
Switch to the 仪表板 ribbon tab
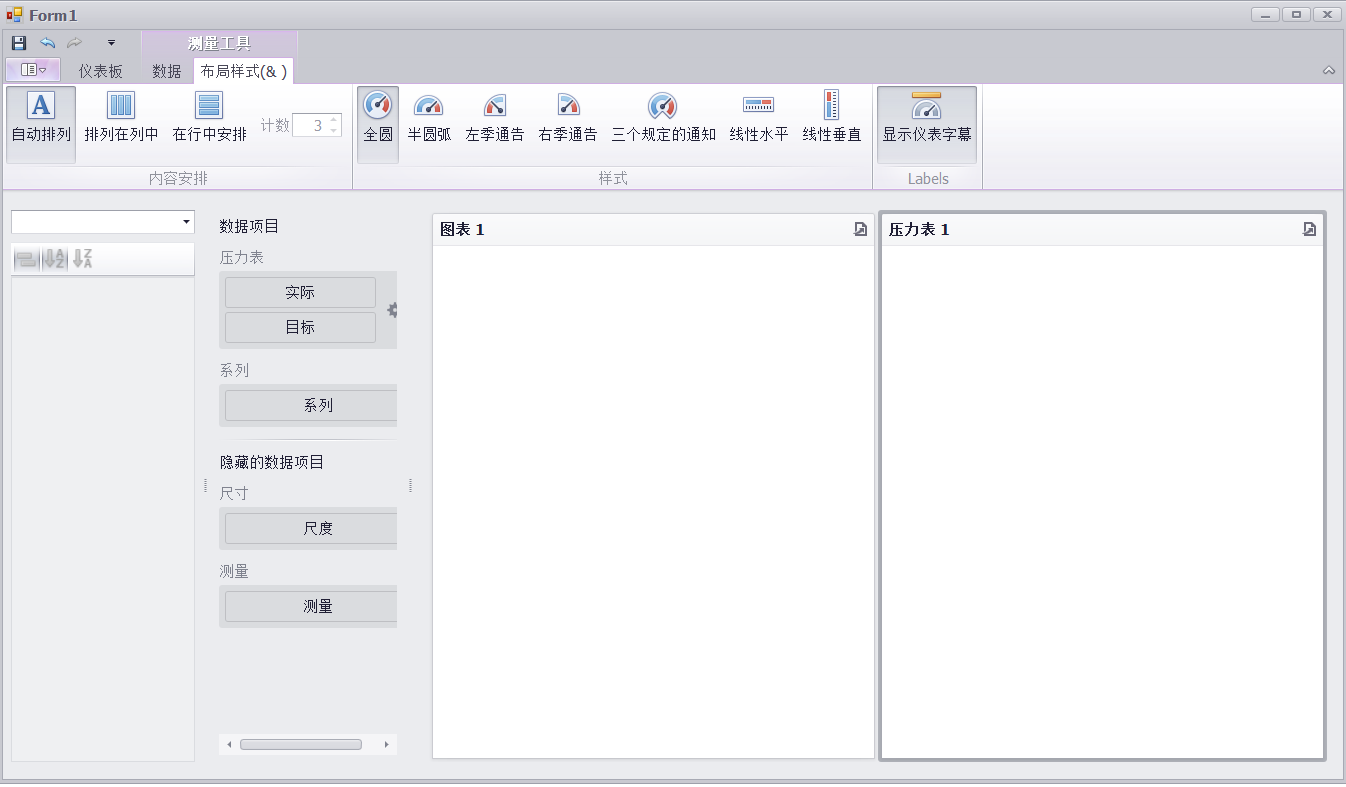[101, 71]
